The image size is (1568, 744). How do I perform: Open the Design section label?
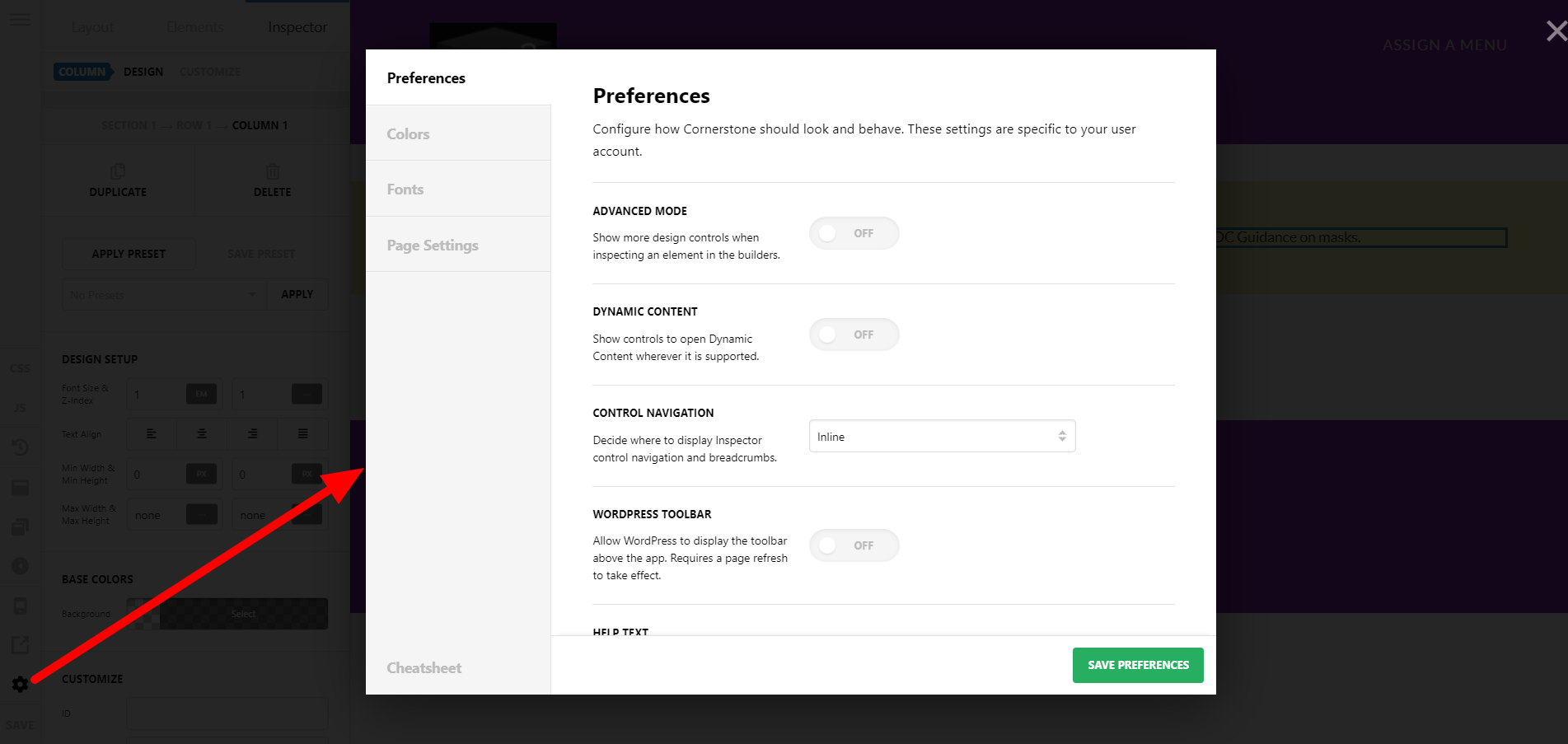click(143, 72)
